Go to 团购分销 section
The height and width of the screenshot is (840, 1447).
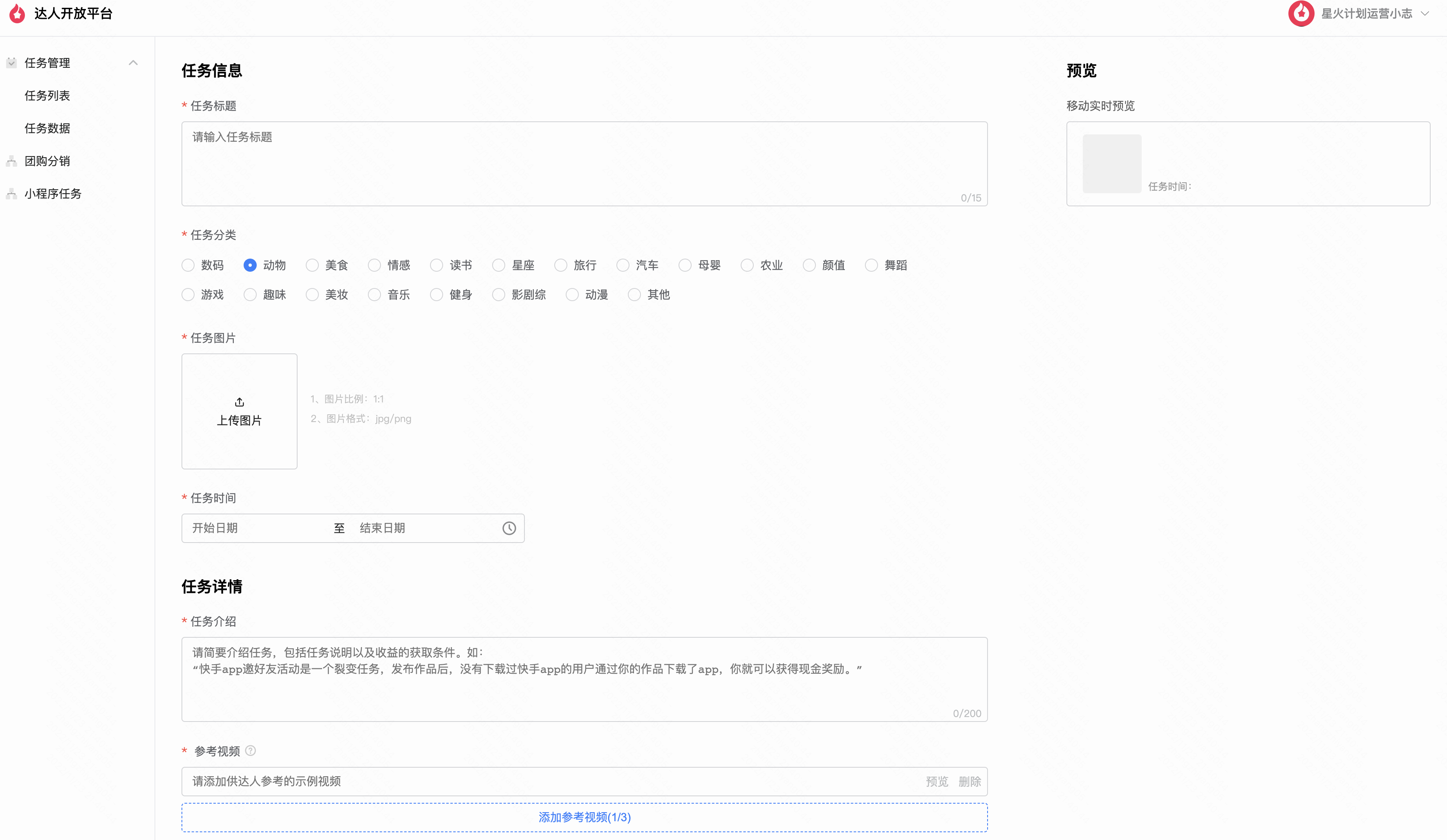pyautogui.click(x=47, y=161)
